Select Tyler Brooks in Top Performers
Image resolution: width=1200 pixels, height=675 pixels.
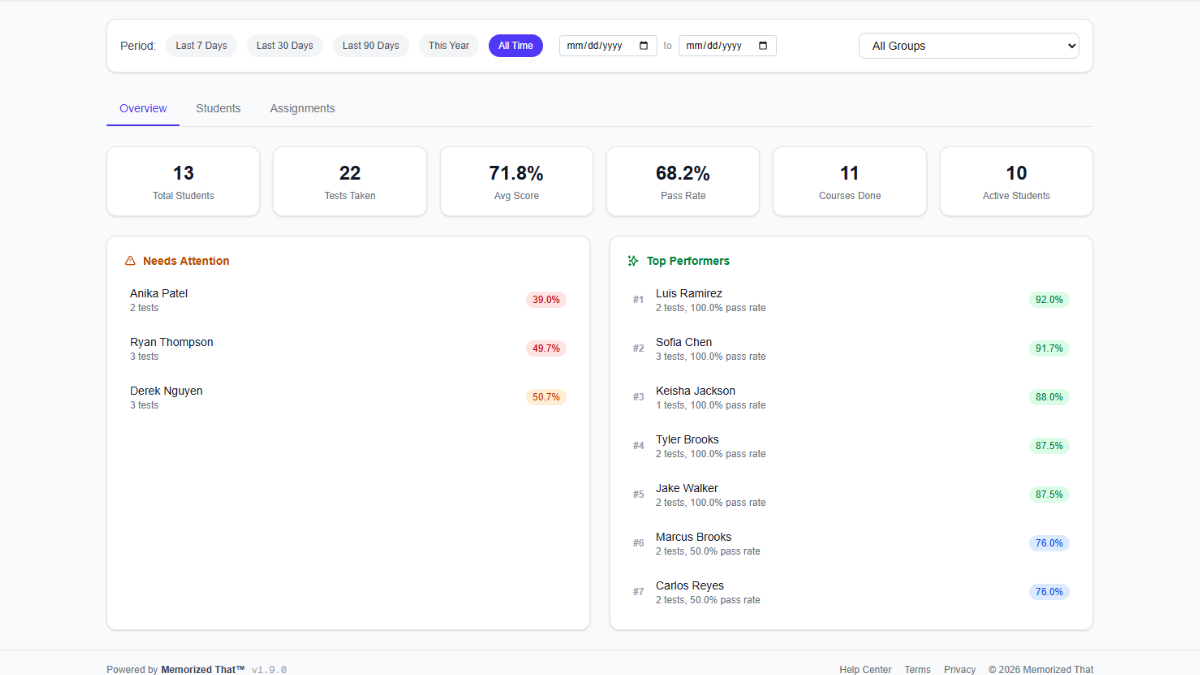[851, 446]
